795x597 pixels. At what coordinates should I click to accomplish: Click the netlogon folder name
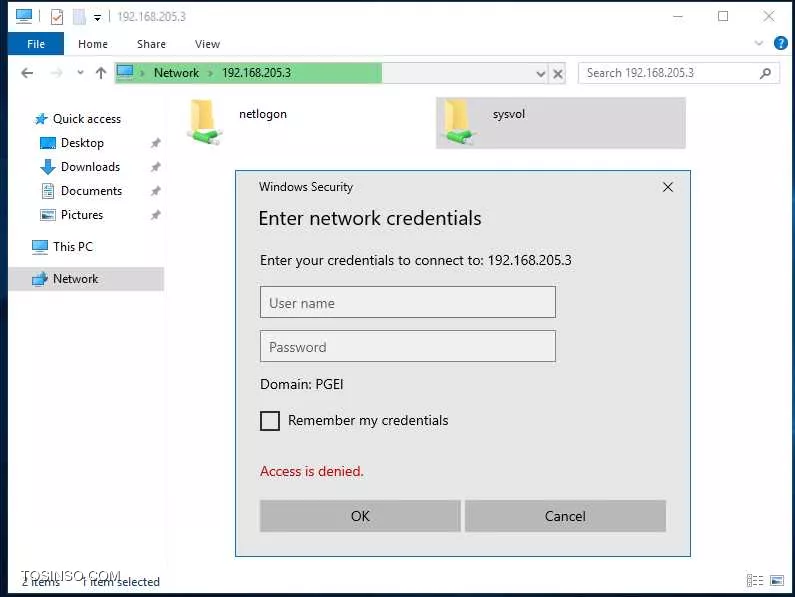click(x=263, y=114)
